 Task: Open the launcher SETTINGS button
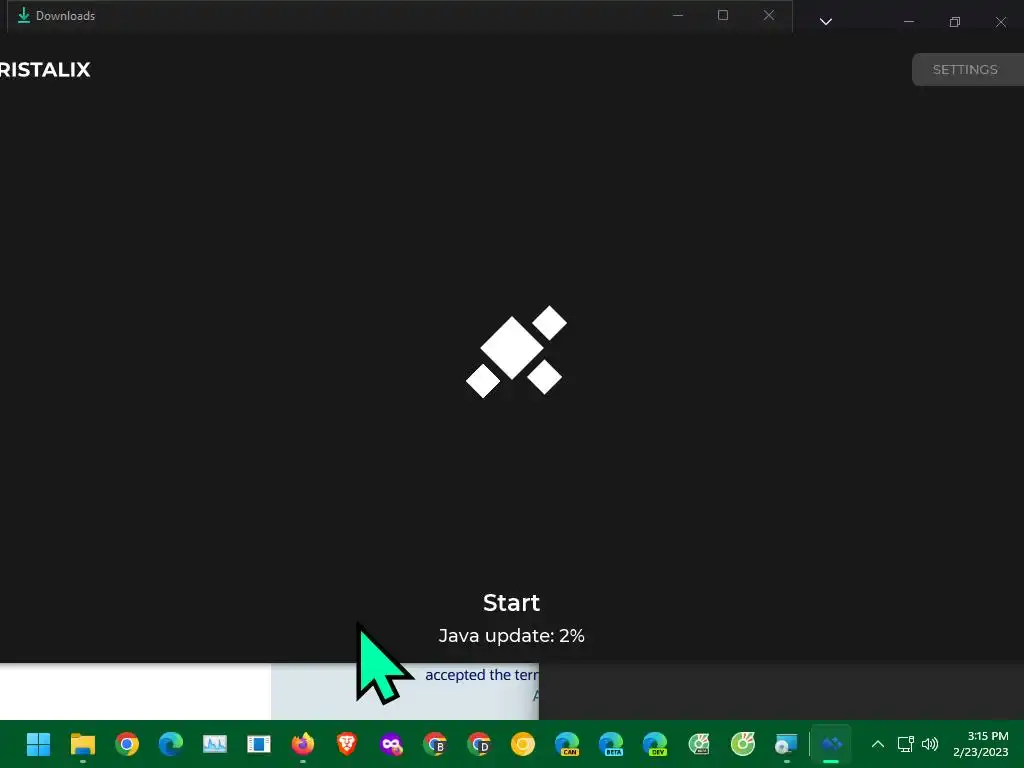pos(967,69)
